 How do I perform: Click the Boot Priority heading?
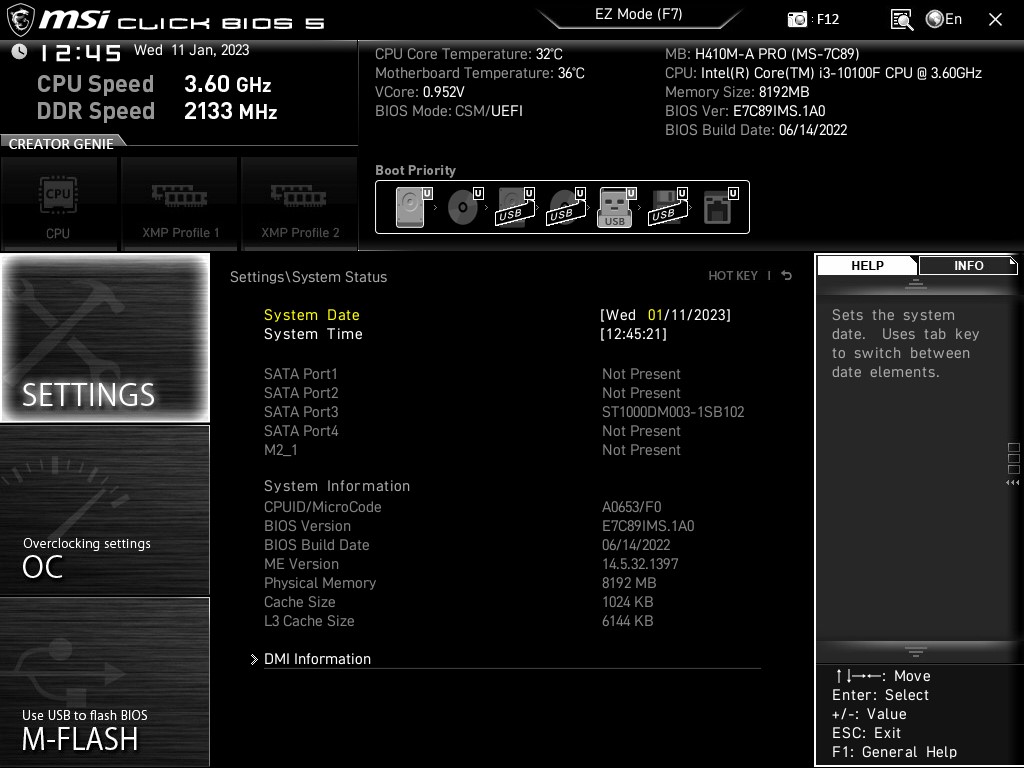pyautogui.click(x=415, y=170)
